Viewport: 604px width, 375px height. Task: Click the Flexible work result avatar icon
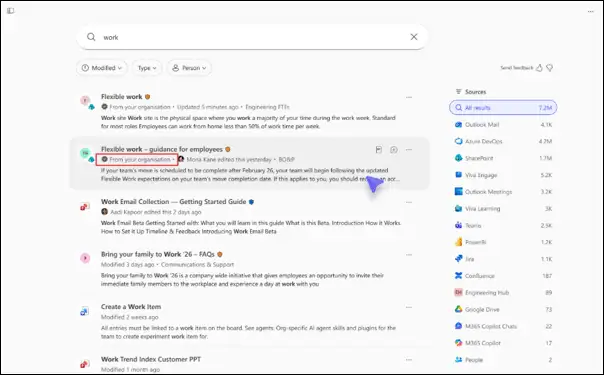85,100
